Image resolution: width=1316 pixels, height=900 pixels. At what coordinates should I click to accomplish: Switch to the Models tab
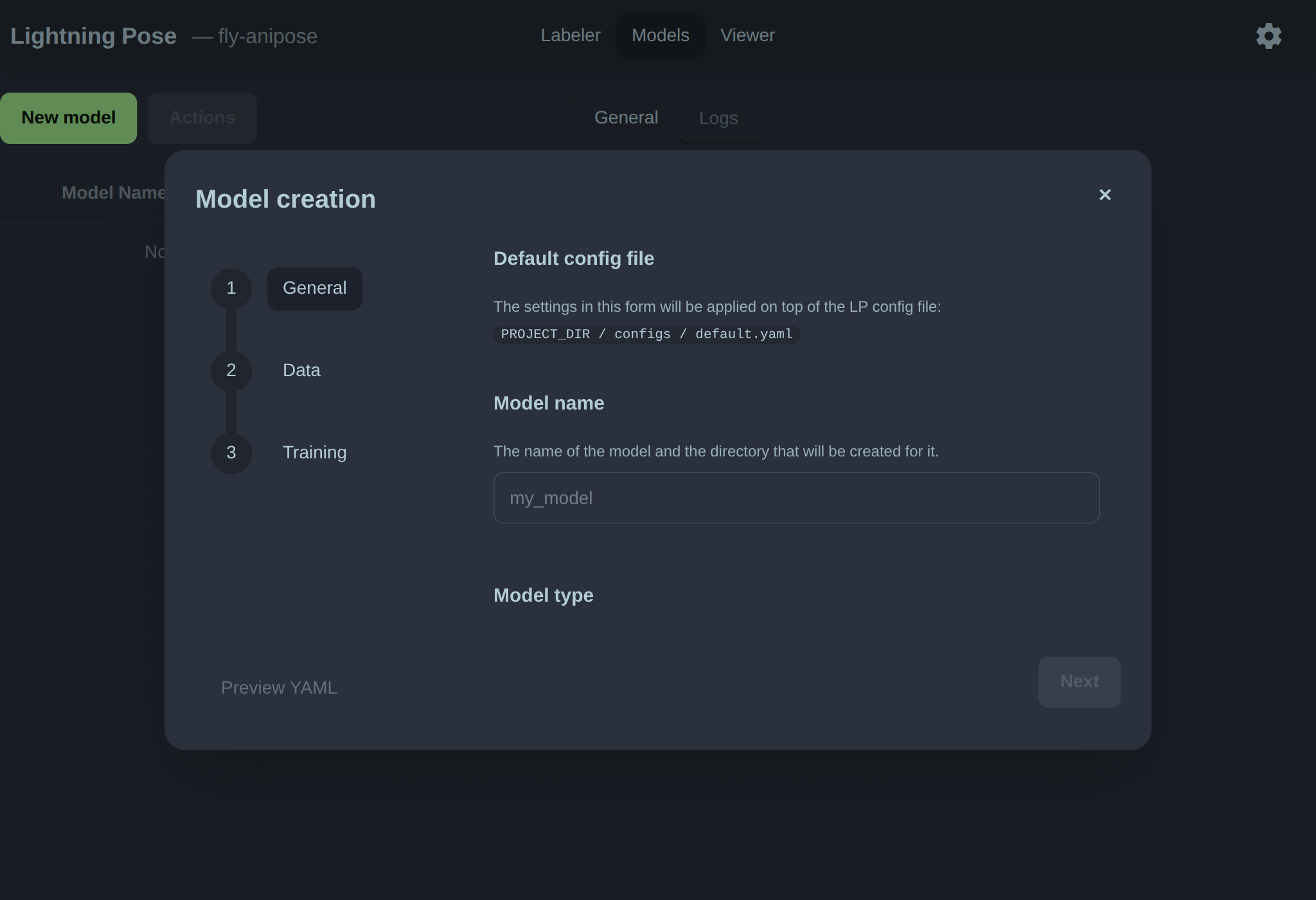pyautogui.click(x=660, y=36)
